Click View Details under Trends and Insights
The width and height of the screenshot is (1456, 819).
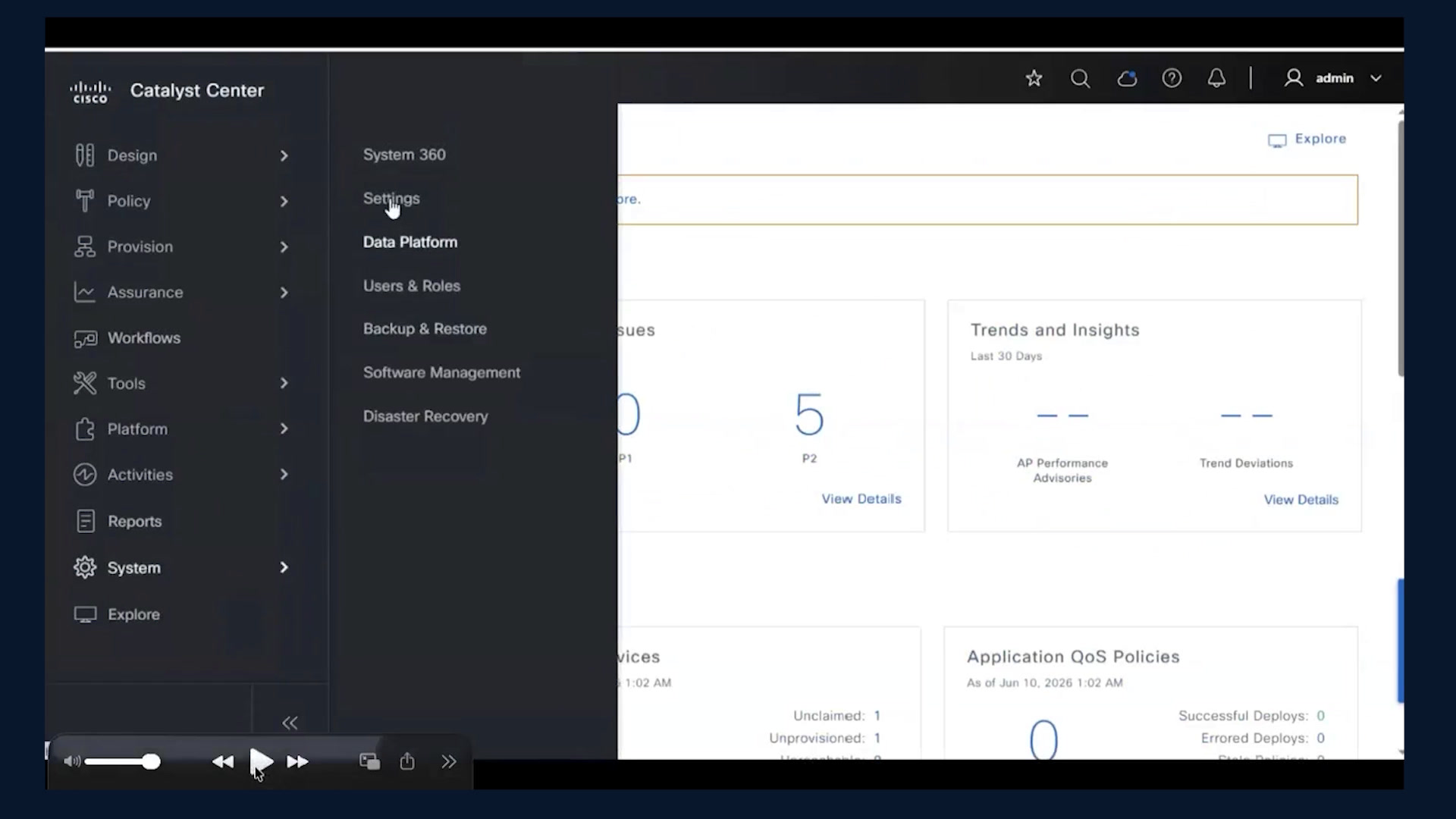[1301, 500]
